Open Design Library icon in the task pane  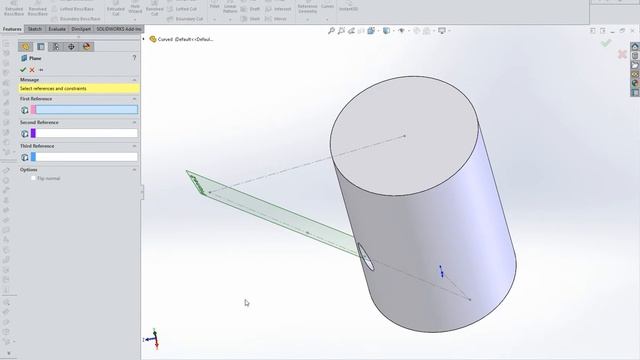[635, 56]
